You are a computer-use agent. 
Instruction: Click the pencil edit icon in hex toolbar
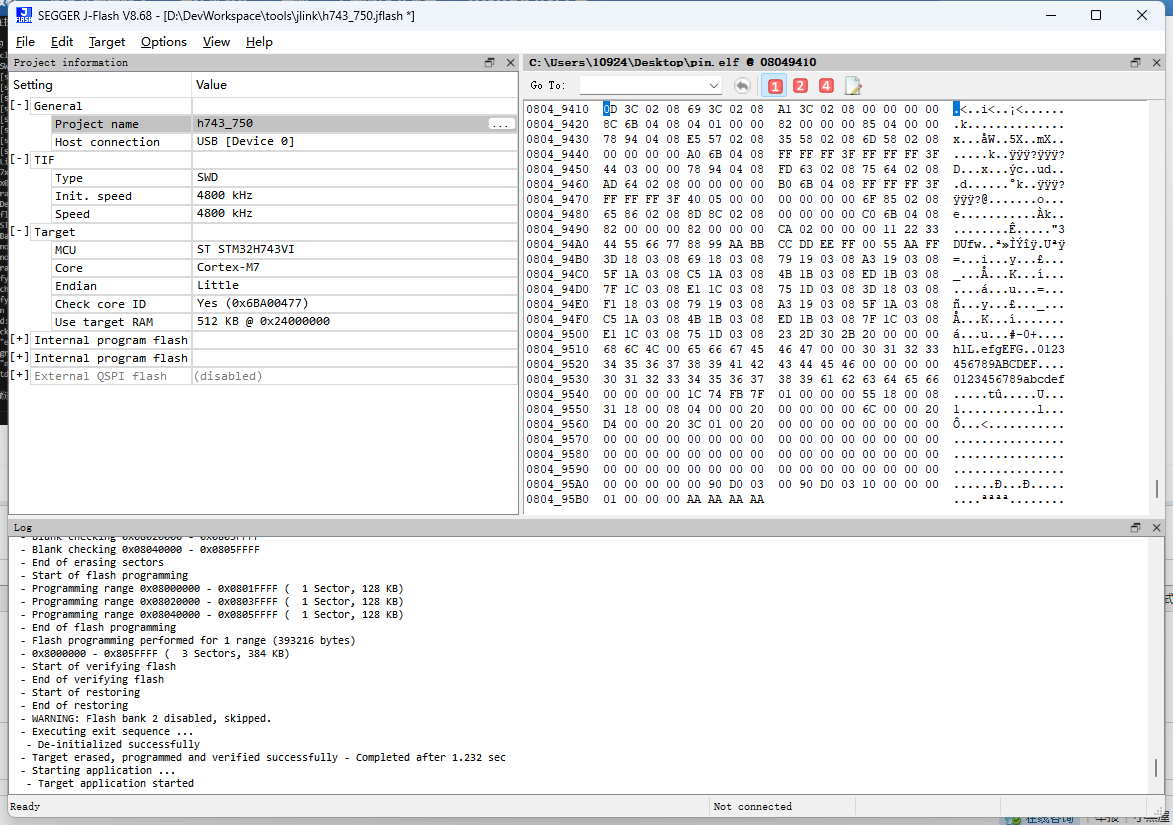[x=853, y=85]
